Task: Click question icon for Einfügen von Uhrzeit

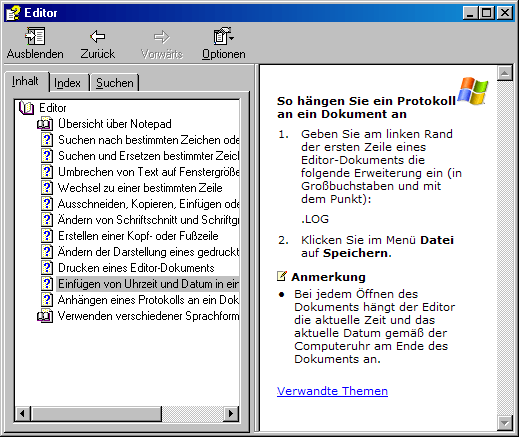Action: [x=47, y=284]
